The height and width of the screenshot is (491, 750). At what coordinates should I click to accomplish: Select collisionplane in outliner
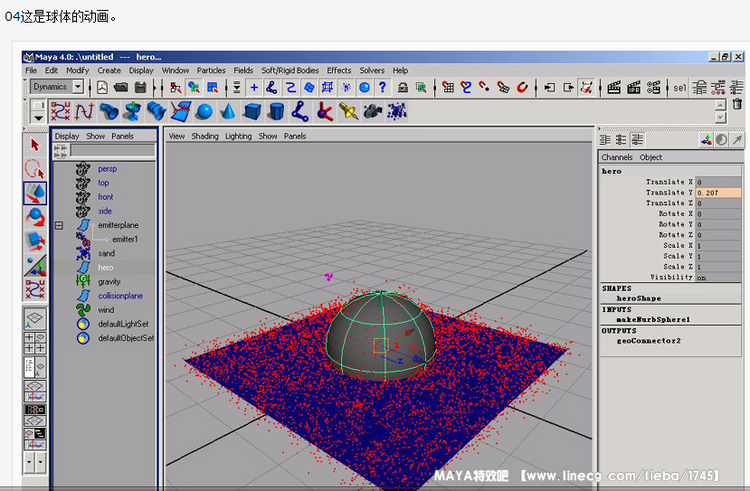(121, 296)
